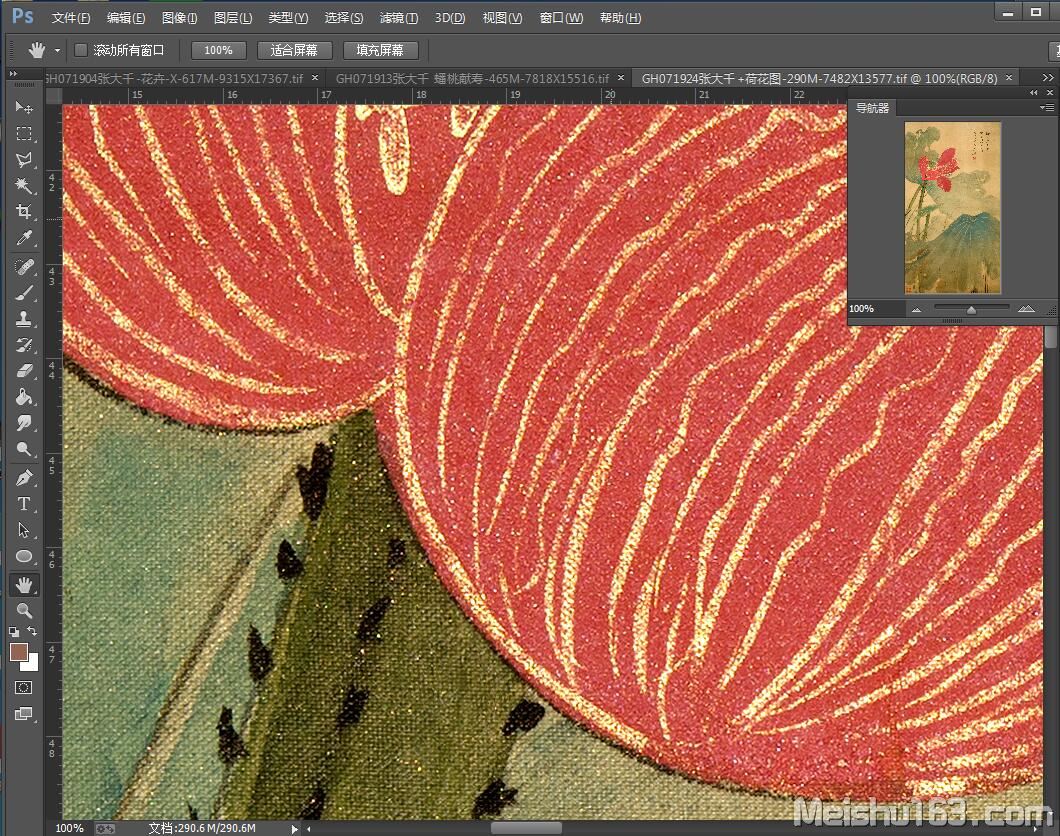
Task: Select the Brush tool
Action: coord(24,293)
